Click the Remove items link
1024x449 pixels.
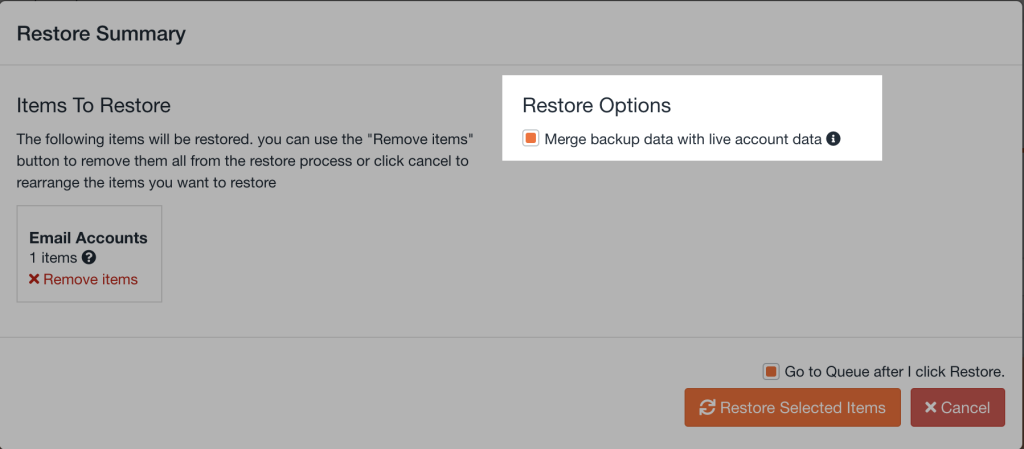tap(90, 279)
